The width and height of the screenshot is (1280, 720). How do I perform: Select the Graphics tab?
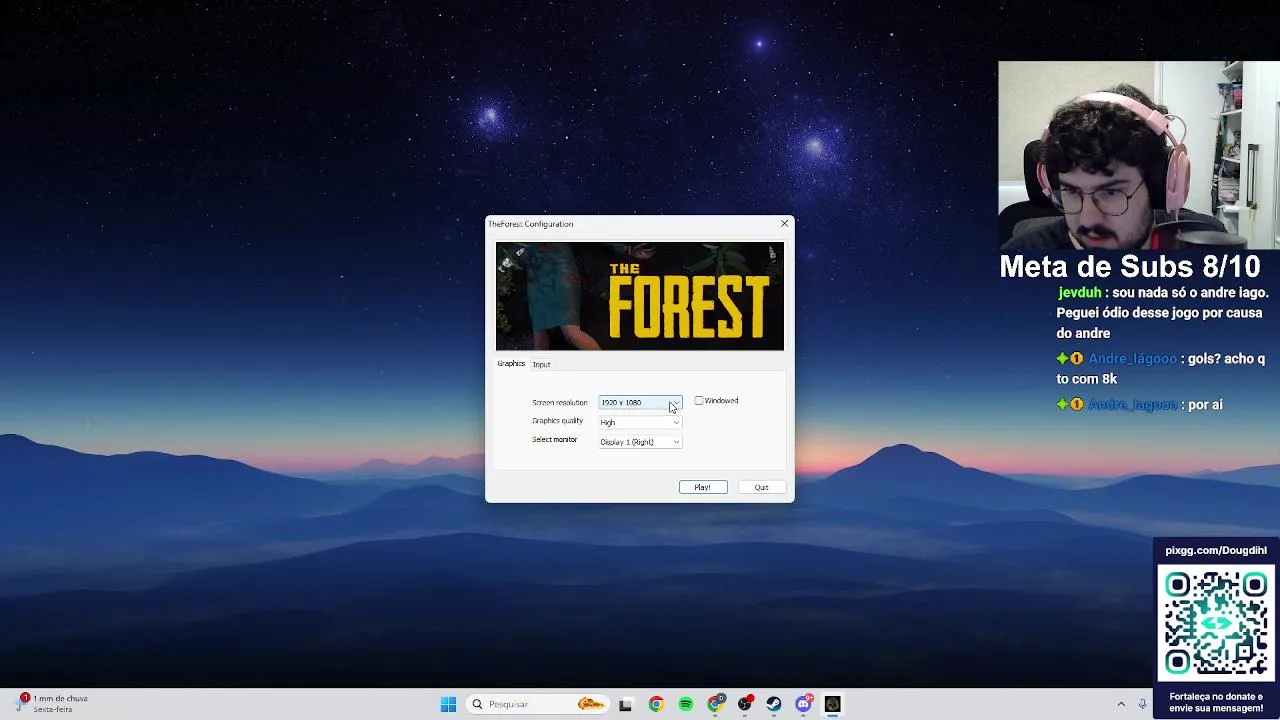[x=511, y=364]
